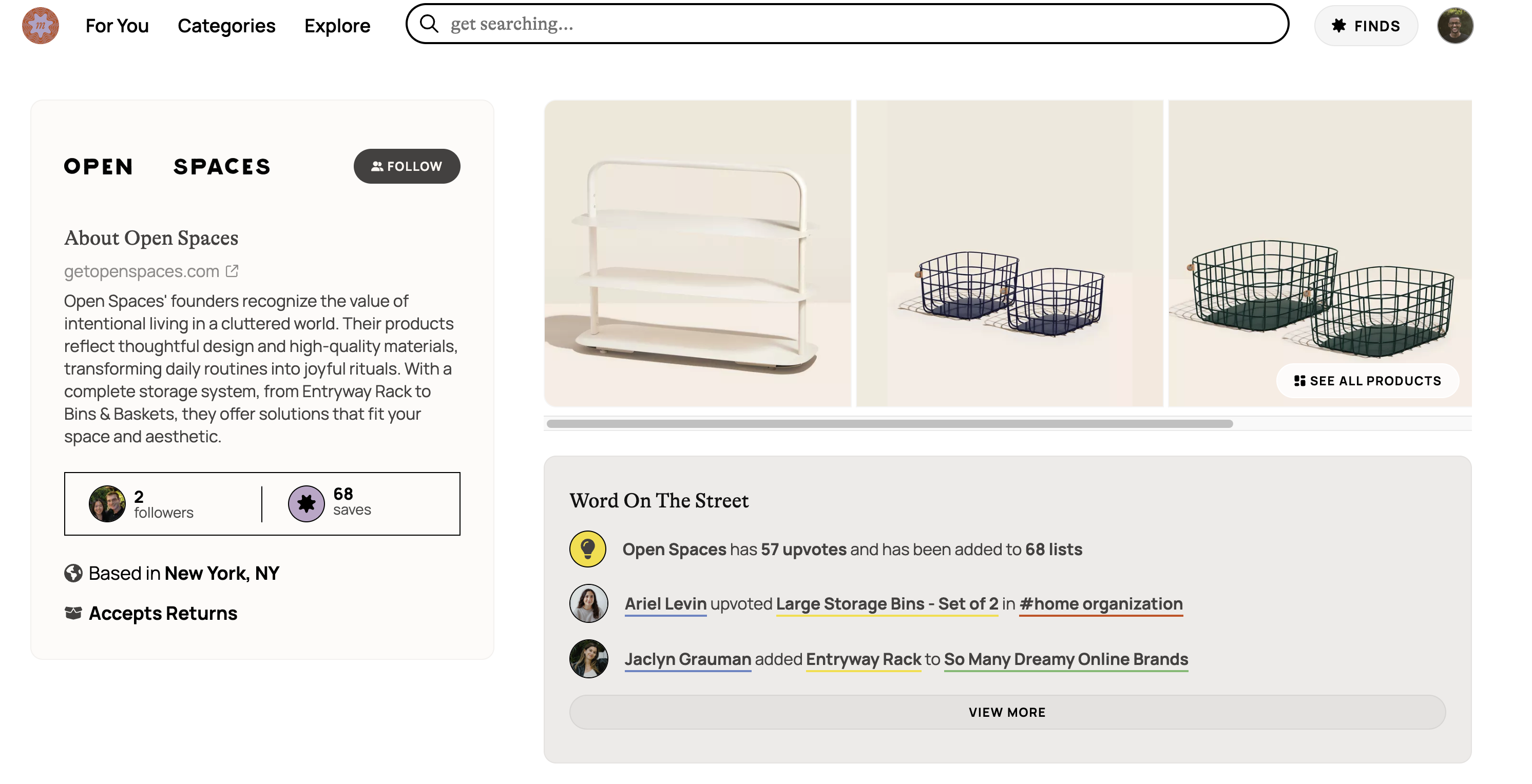Screen dimensions: 1532x784
Task: Open Ariel Levin's profile picture
Action: click(x=588, y=603)
